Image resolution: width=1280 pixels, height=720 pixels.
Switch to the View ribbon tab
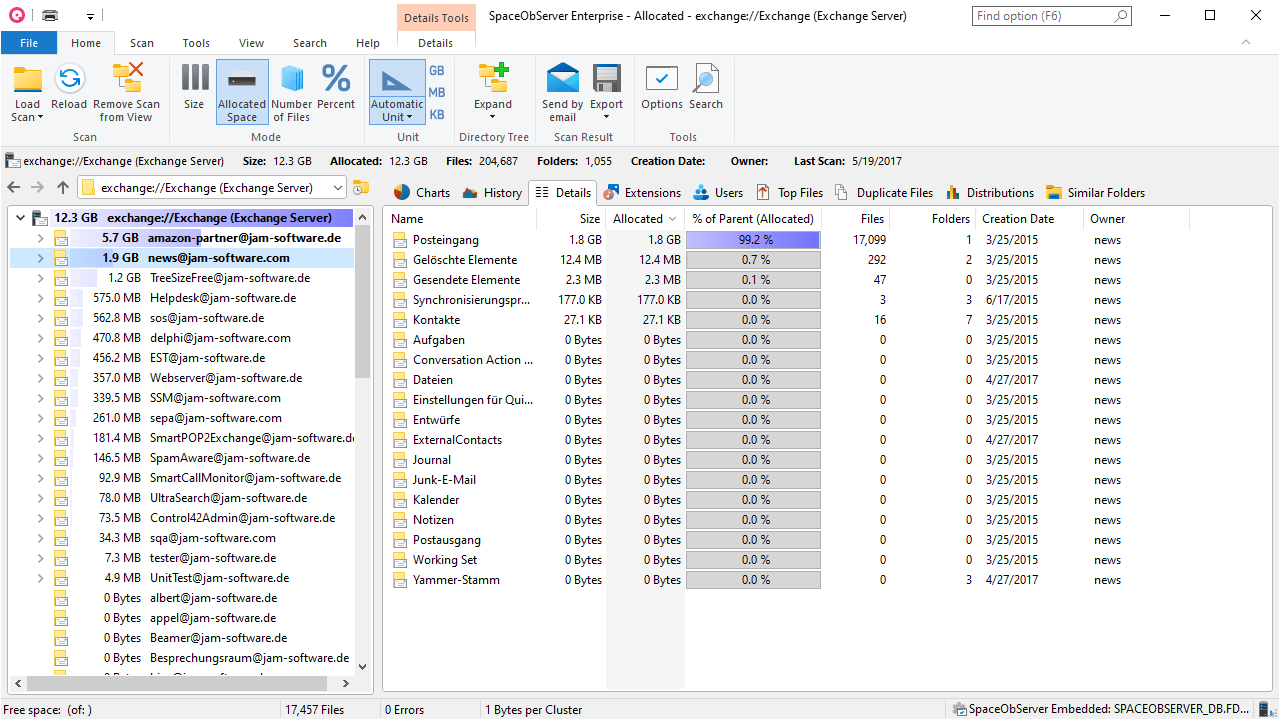click(252, 43)
